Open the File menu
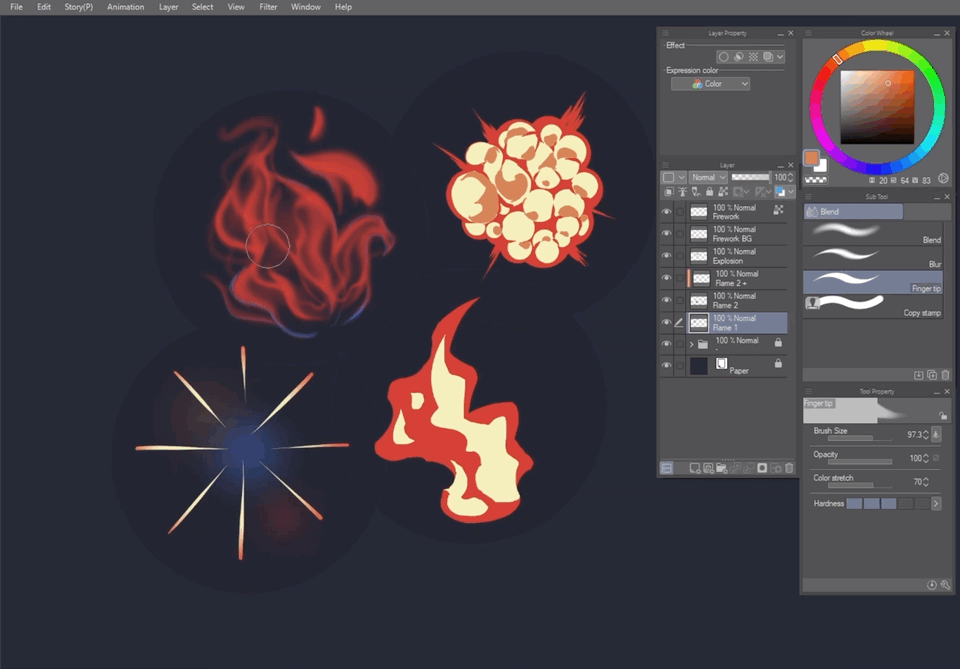Screen dimensions: 960x669 point(17,7)
